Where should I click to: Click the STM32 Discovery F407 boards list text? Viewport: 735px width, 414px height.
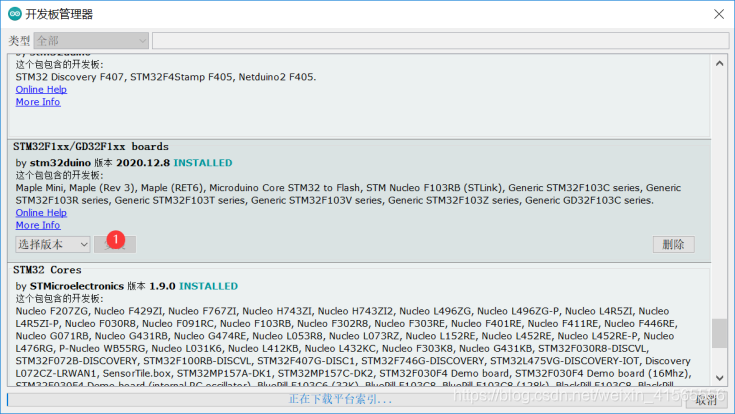[166, 77]
